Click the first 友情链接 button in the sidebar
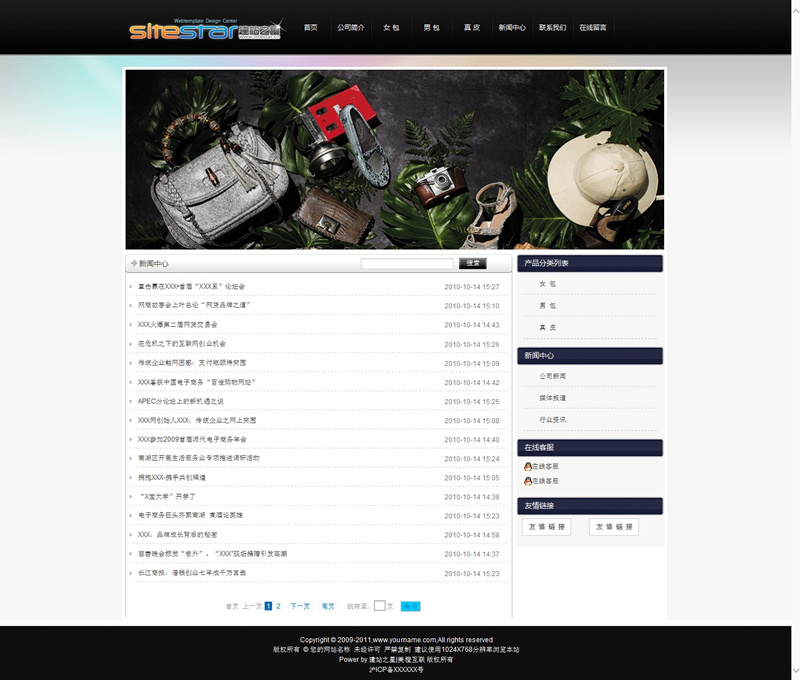Screen dimensions: 800x680 coord(546,527)
